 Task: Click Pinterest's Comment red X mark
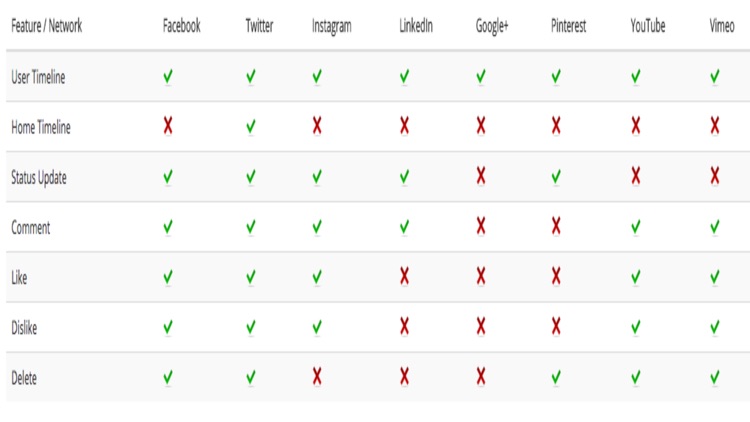pyautogui.click(x=556, y=226)
